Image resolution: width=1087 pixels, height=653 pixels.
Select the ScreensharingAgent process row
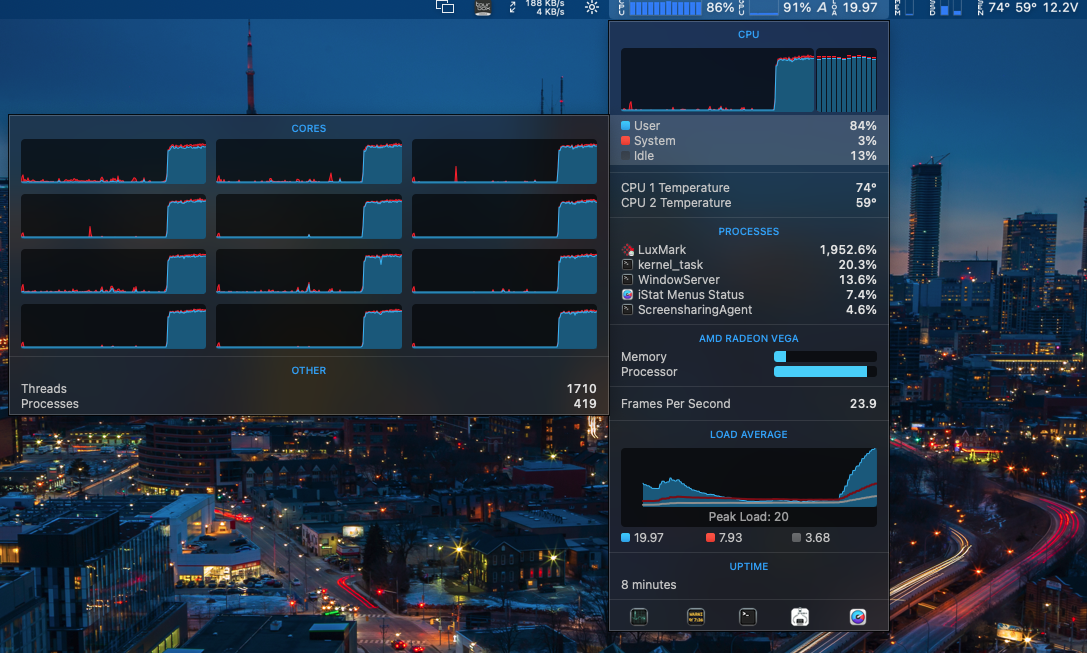749,310
